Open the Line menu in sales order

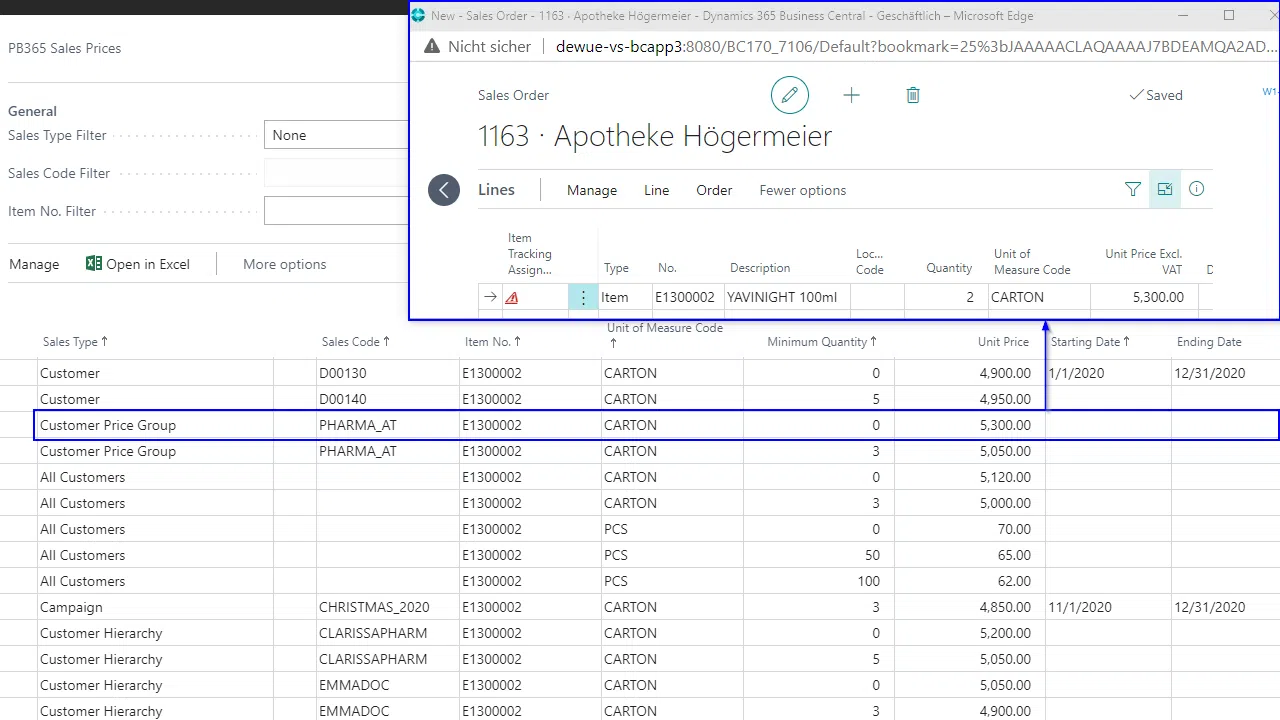click(x=657, y=190)
